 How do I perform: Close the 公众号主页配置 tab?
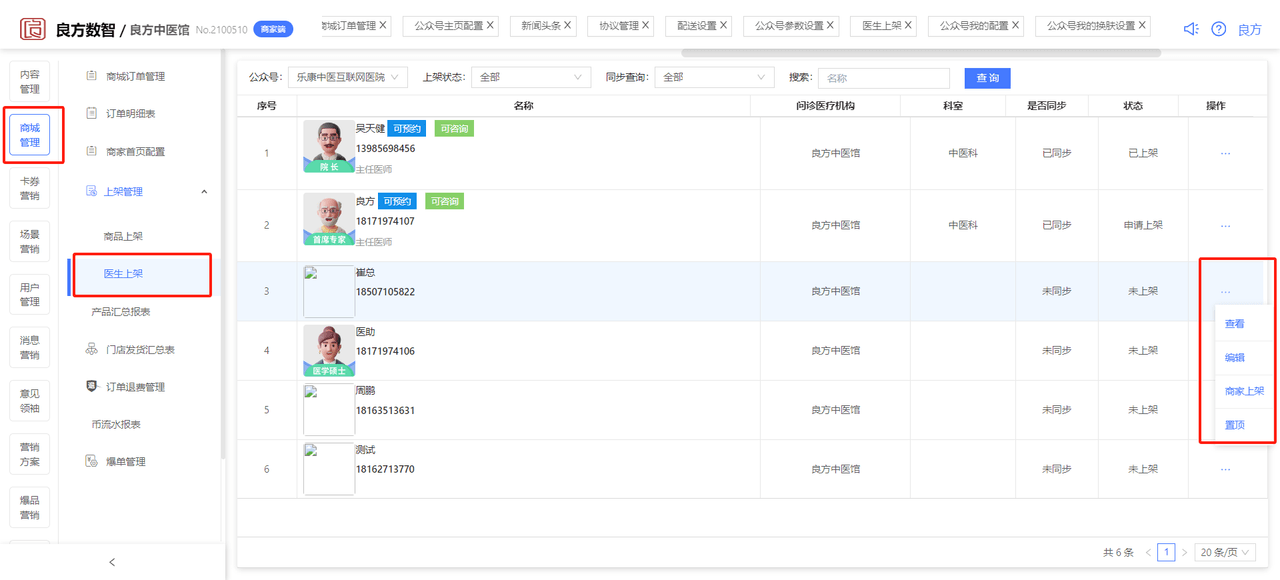tap(491, 25)
